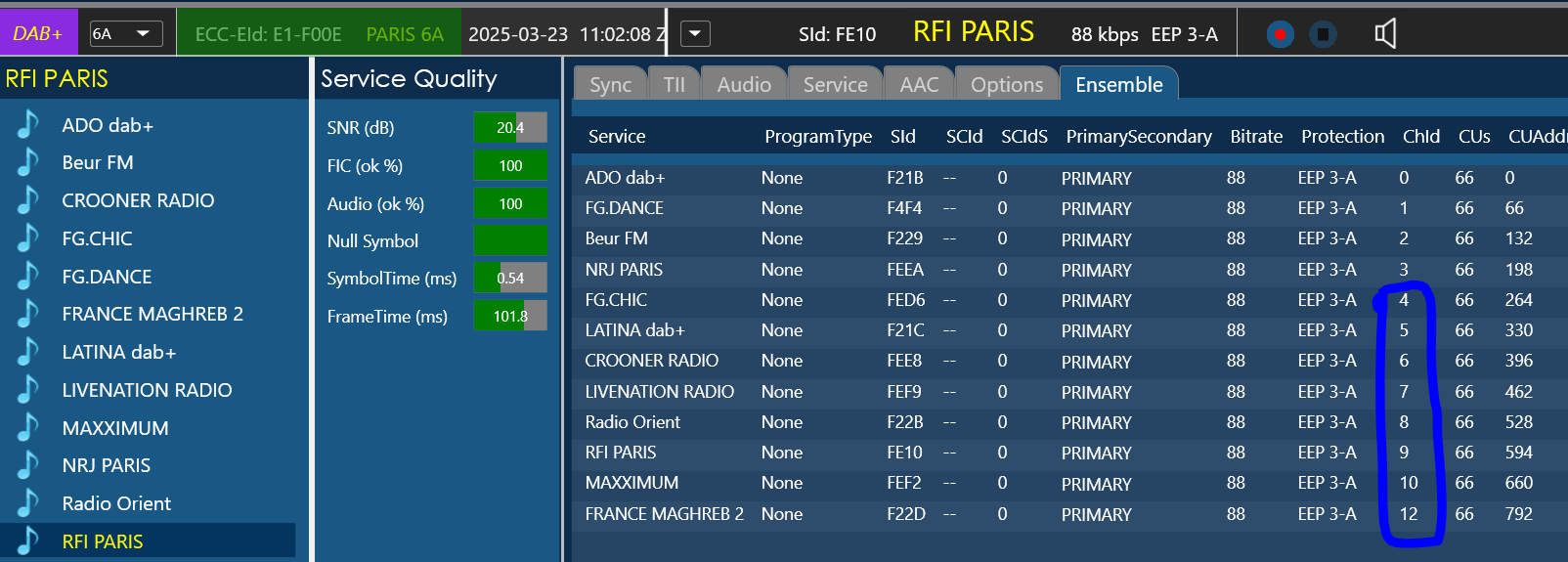Click the DAB+ mode button
1568x562 pixels.
click(x=37, y=34)
